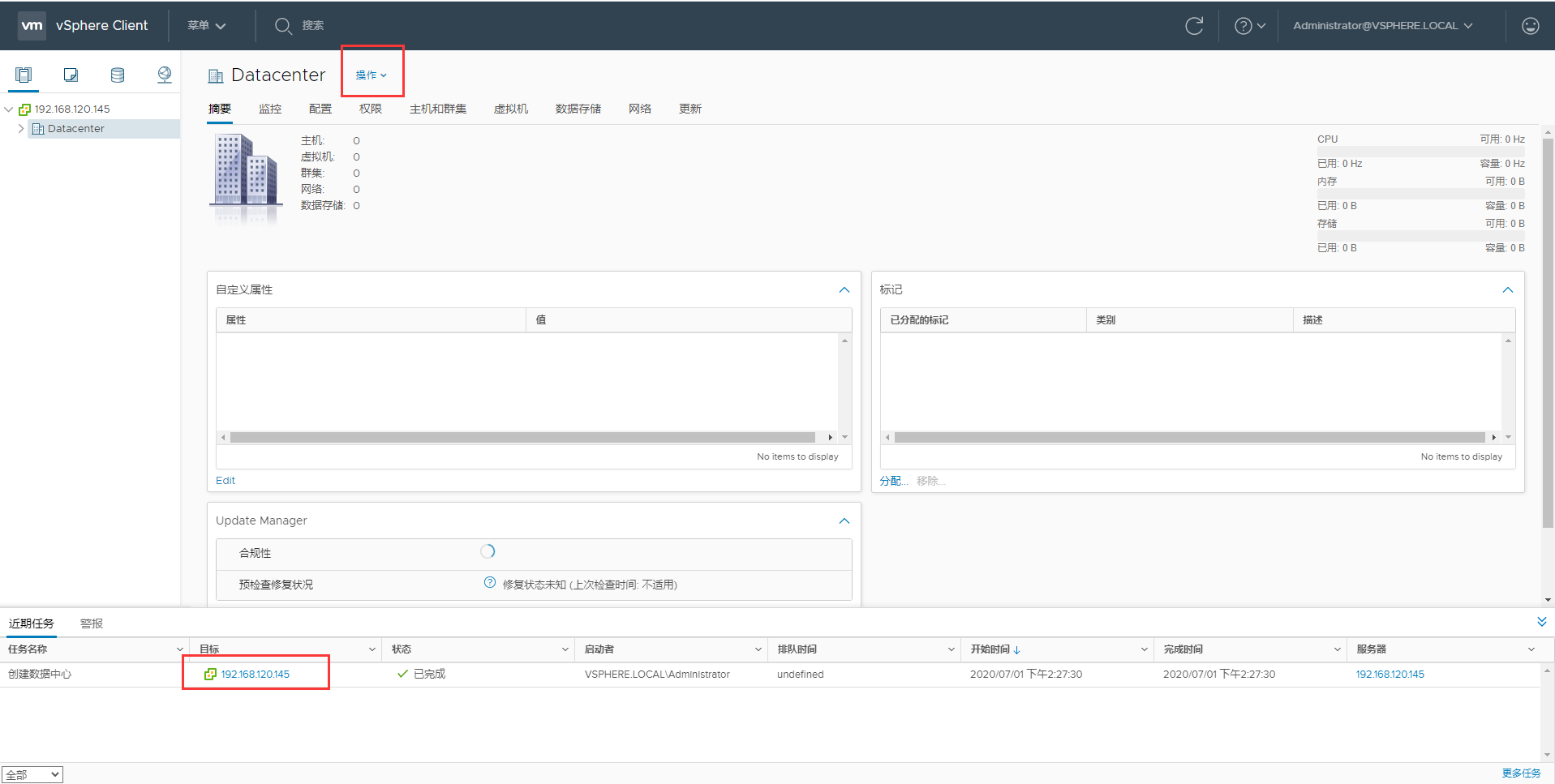
Task: Open 更多任务 to view more tasks
Action: click(1521, 773)
